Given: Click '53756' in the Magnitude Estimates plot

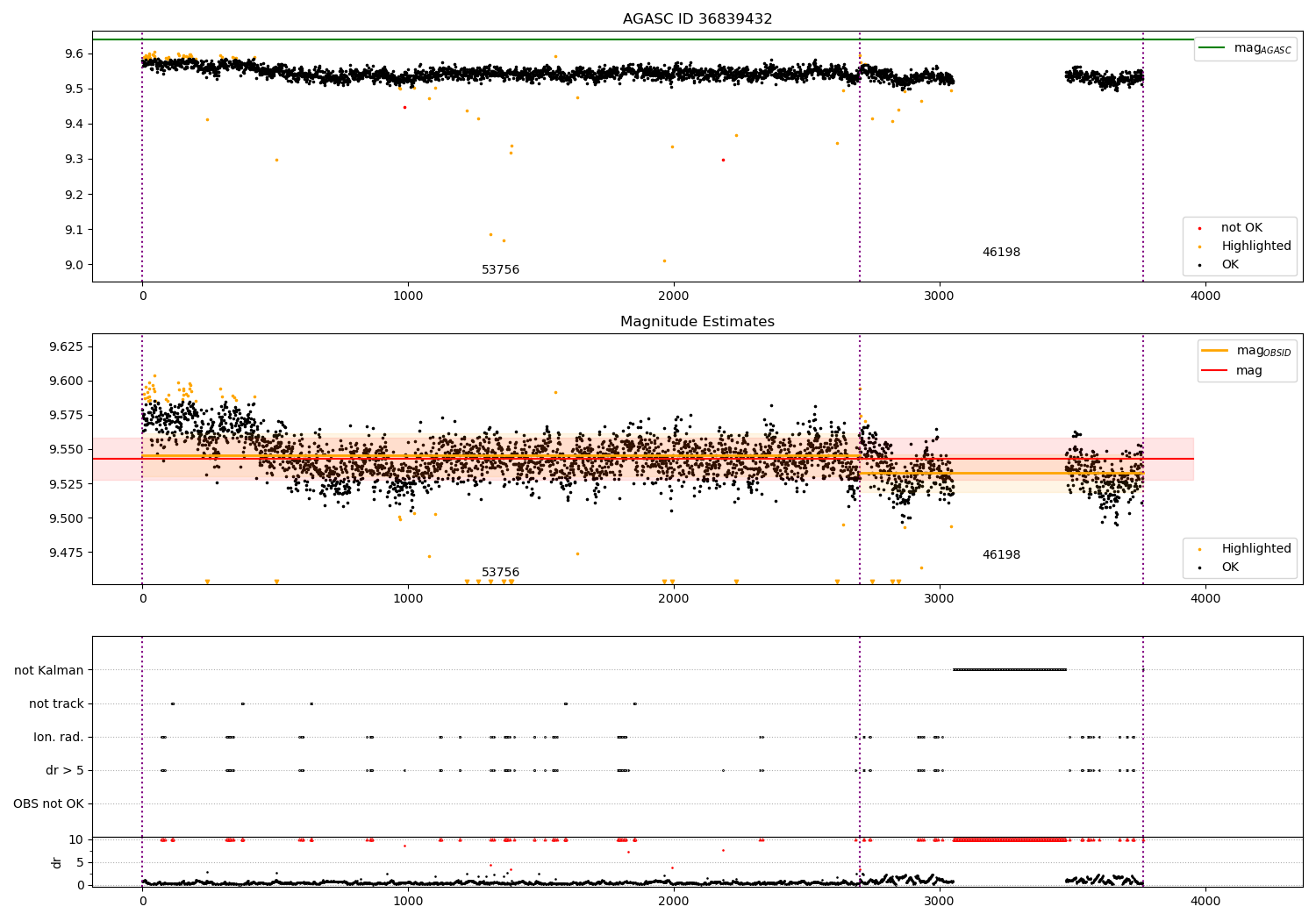Looking at the screenshot, I should pos(500,573).
